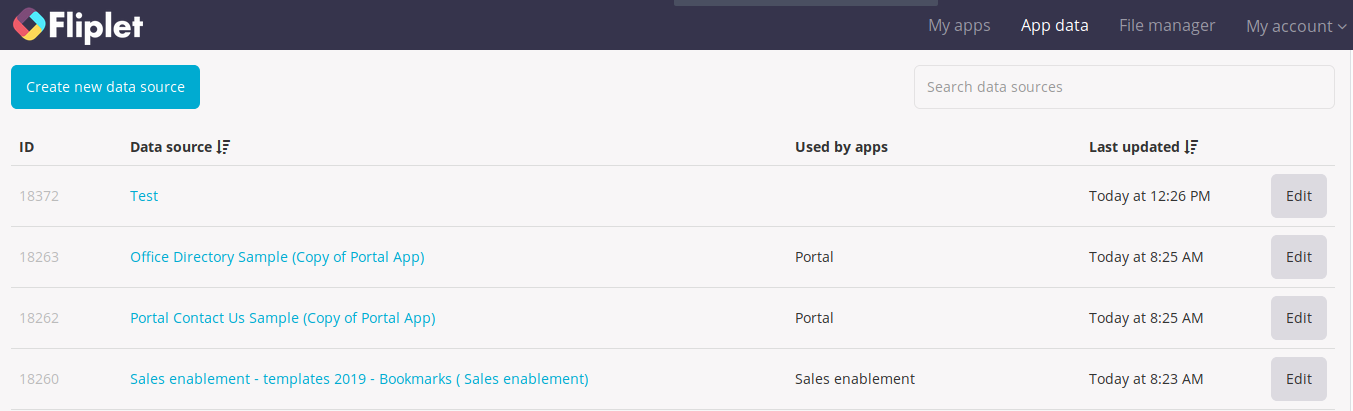
Task: Open Sales enablement Bookmarks data source
Action: tap(359, 379)
